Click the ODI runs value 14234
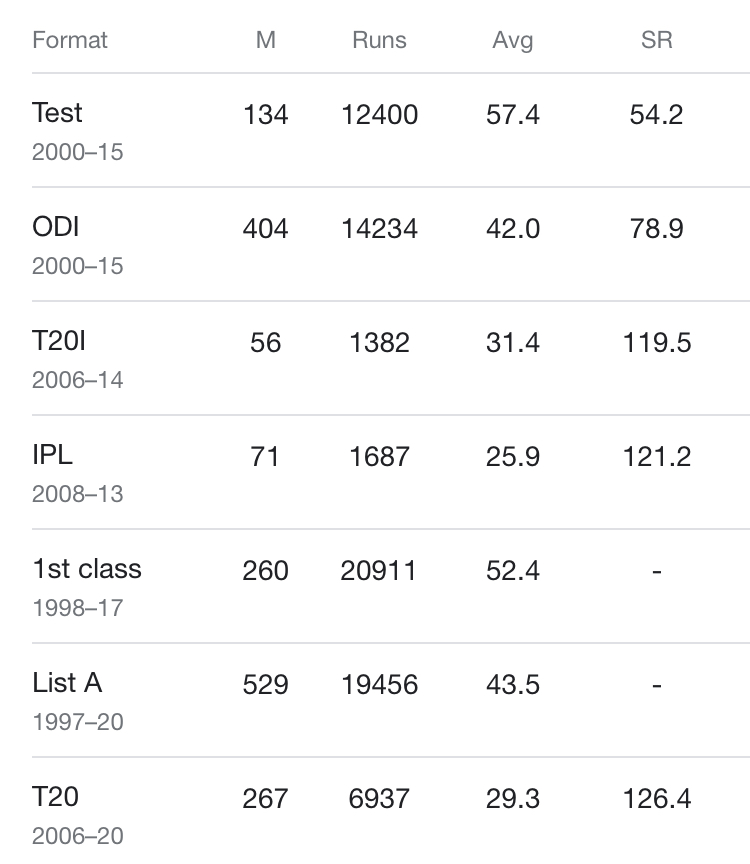 (379, 229)
